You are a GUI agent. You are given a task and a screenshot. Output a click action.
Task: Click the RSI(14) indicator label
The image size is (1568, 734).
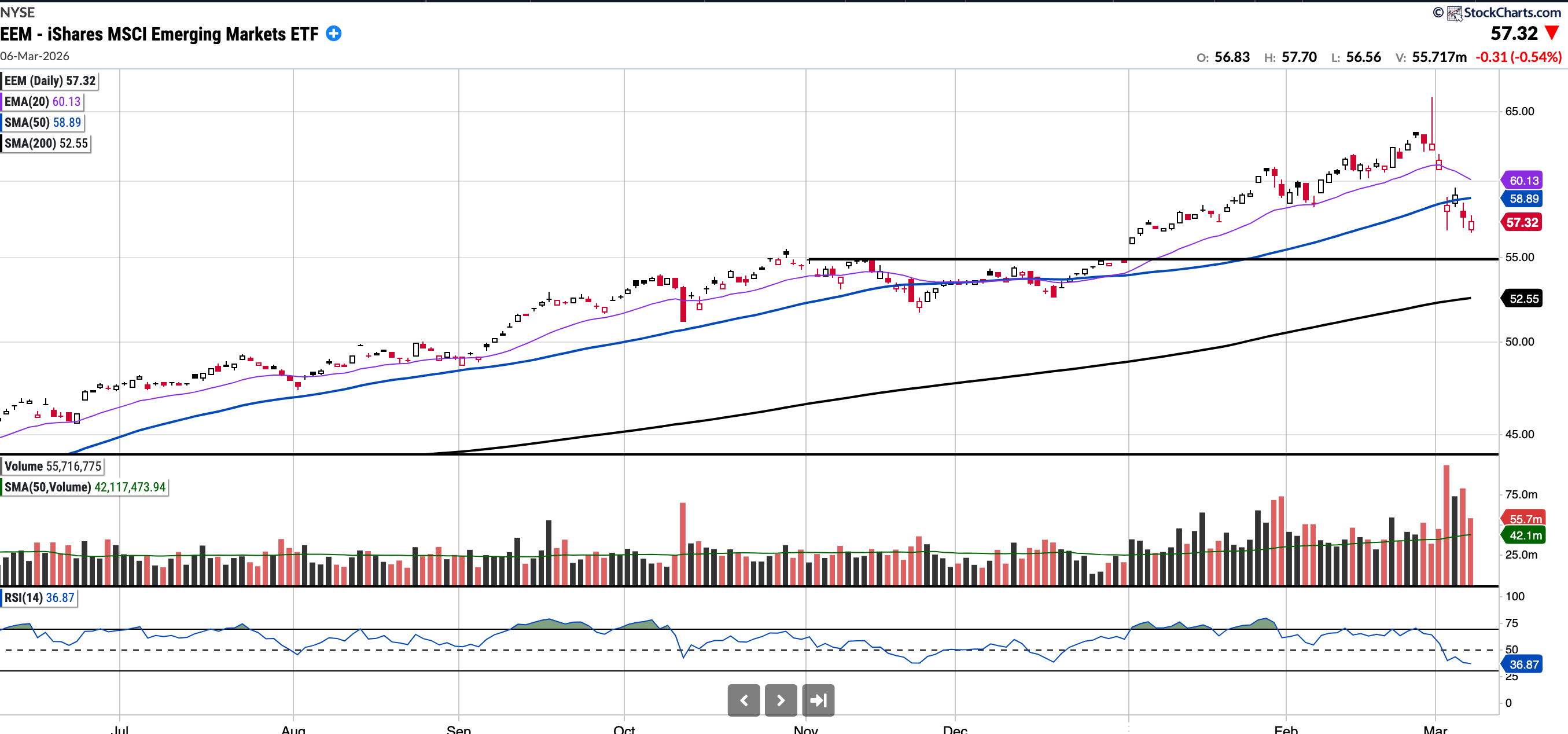pos(39,597)
